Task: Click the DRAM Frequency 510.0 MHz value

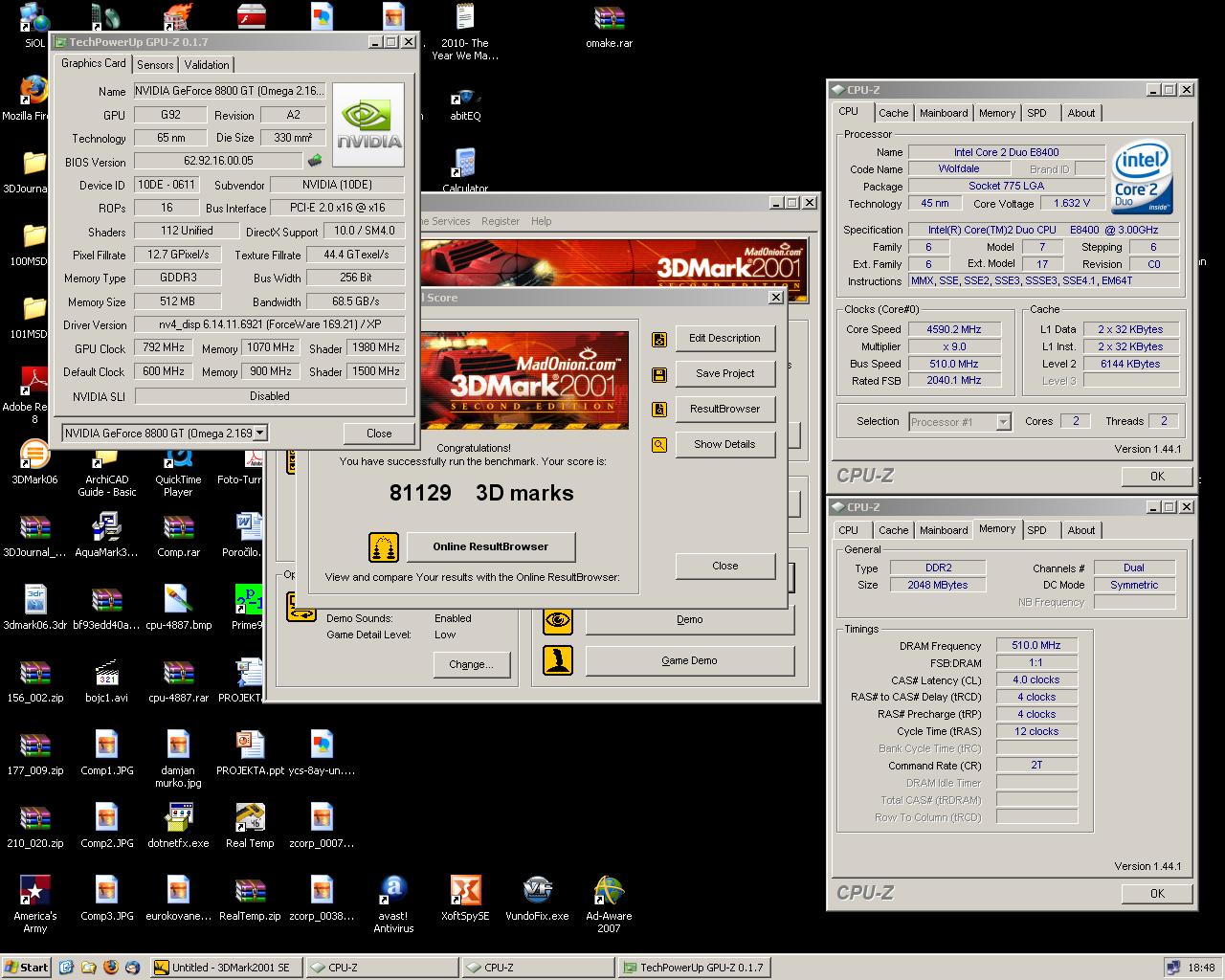Action: [1036, 646]
